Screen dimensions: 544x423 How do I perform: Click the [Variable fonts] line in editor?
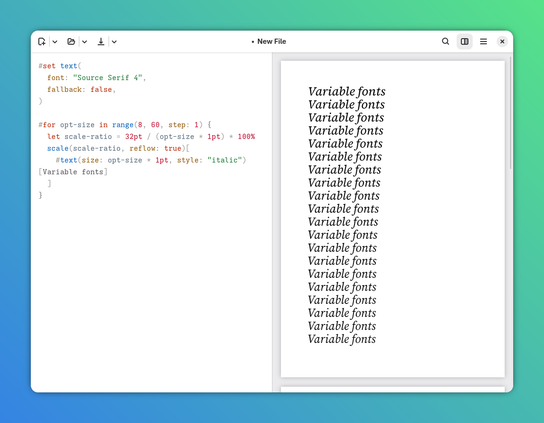73,172
